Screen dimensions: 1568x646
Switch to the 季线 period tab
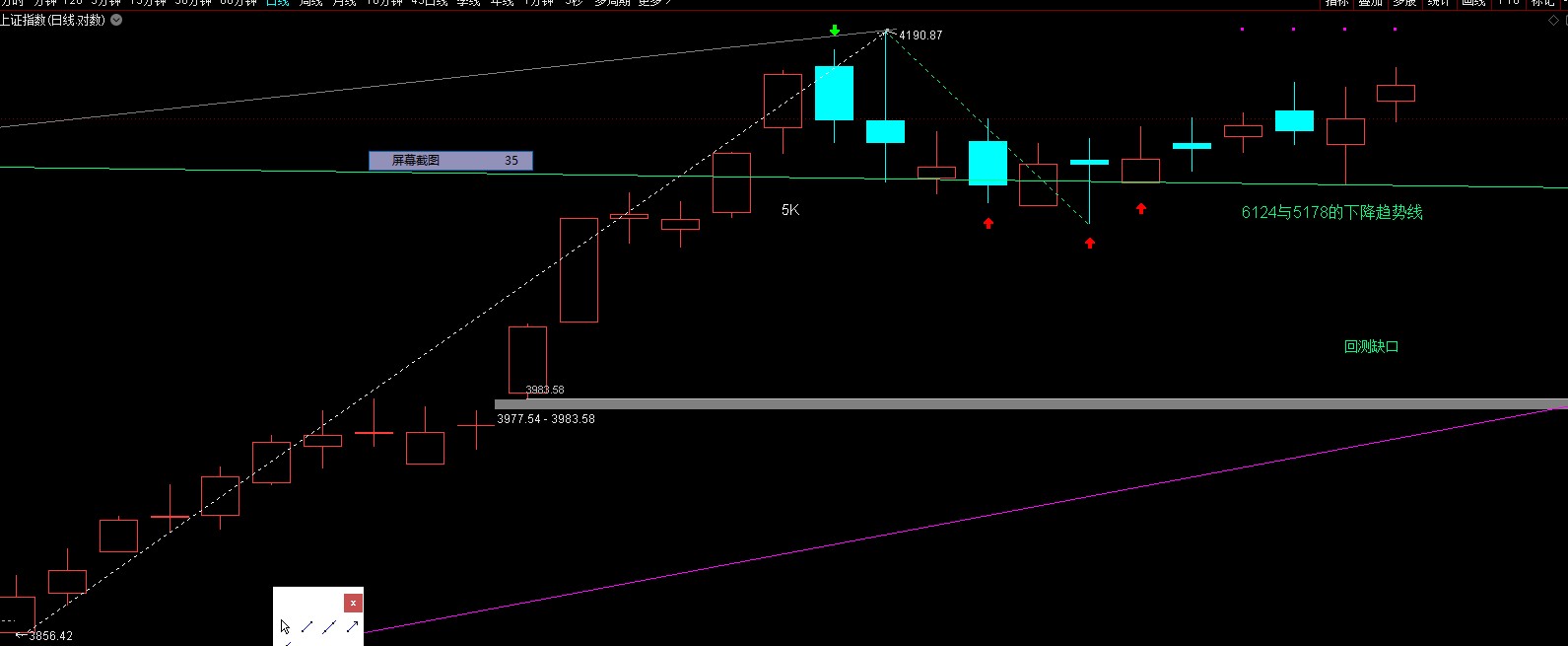(468, 3)
